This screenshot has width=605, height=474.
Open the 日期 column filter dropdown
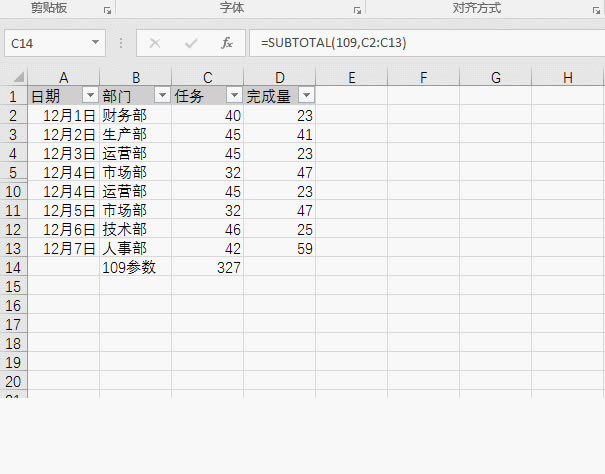tap(90, 95)
